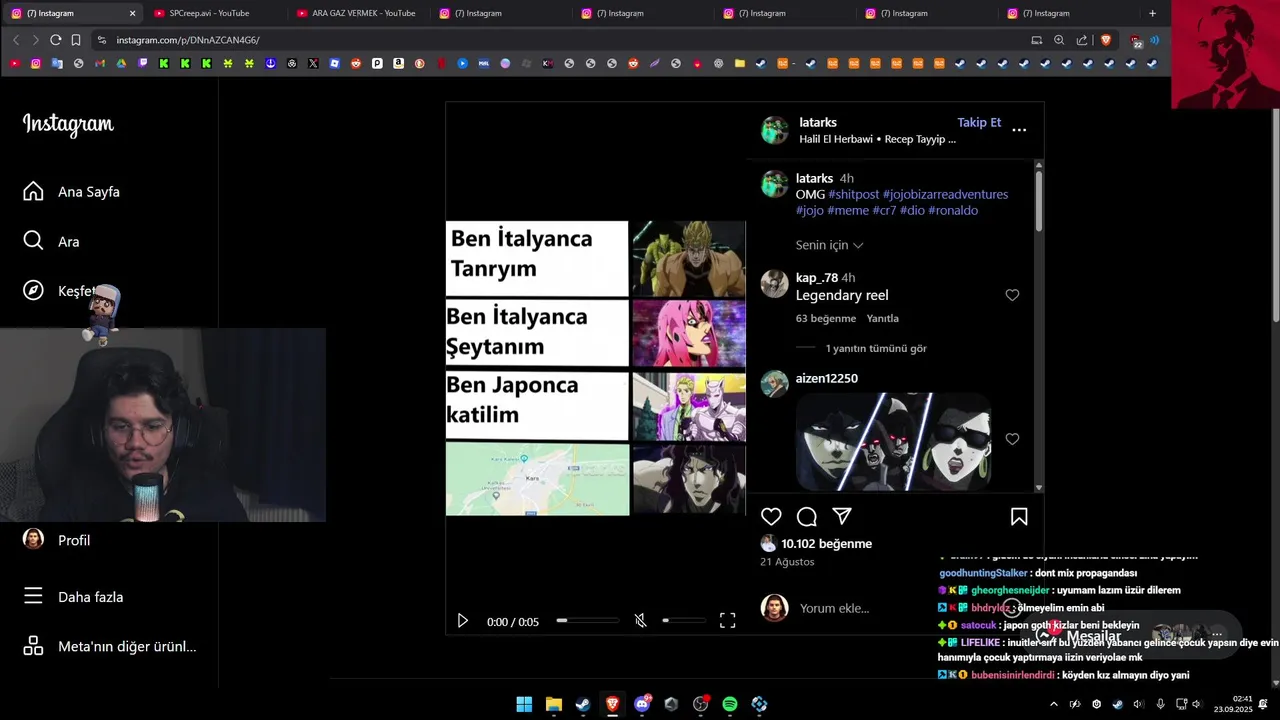The width and height of the screenshot is (1280, 720).
Task: Open the #ronaldo hashtag link
Action: [953, 210]
